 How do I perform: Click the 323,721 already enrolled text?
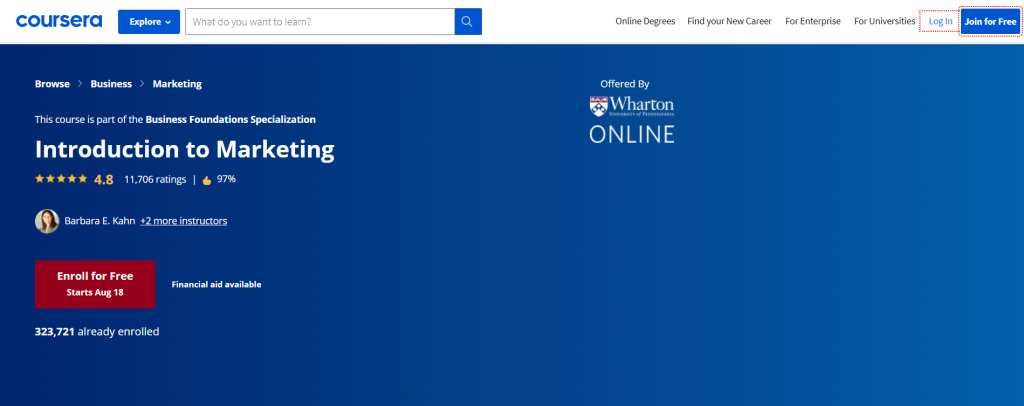97,332
